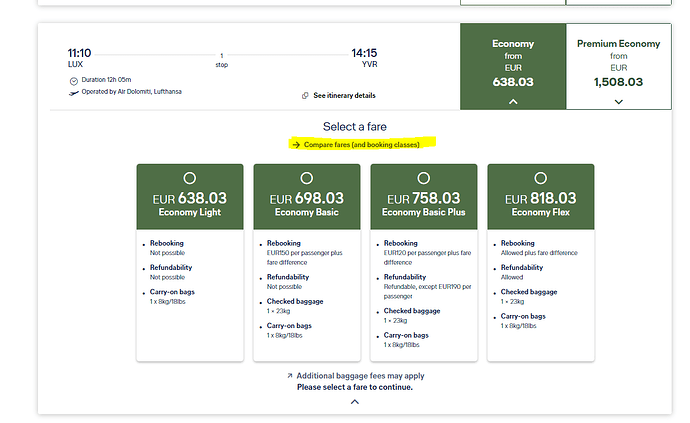This screenshot has width=690, height=423.
Task: Click the EUR 758.03 Economy Basic Plus header
Action: pyautogui.click(x=424, y=197)
